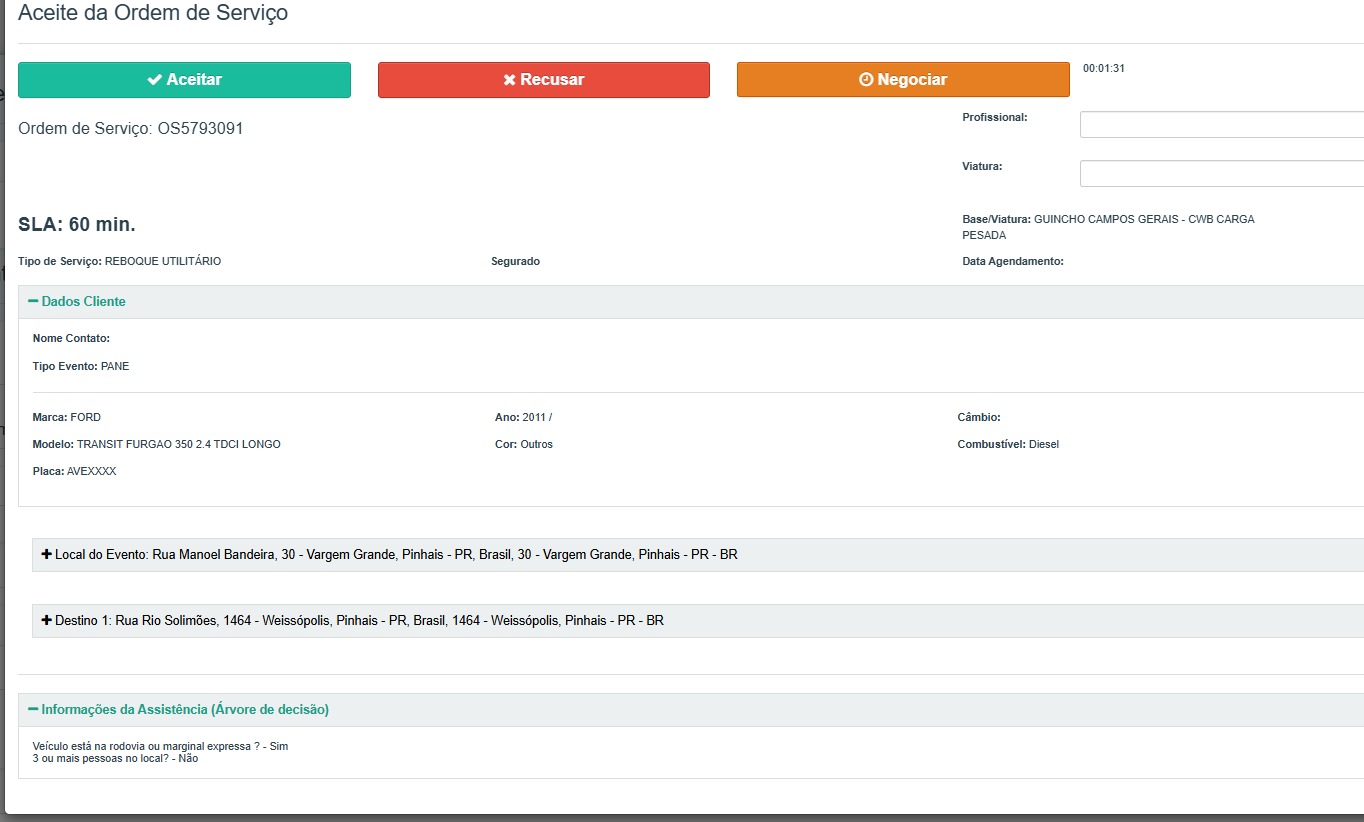Click the Combustível: Diesel text

tap(1008, 445)
